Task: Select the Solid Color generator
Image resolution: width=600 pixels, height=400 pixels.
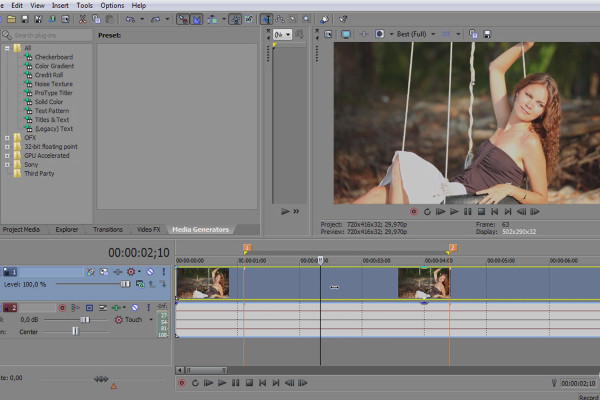Action: pos(49,102)
